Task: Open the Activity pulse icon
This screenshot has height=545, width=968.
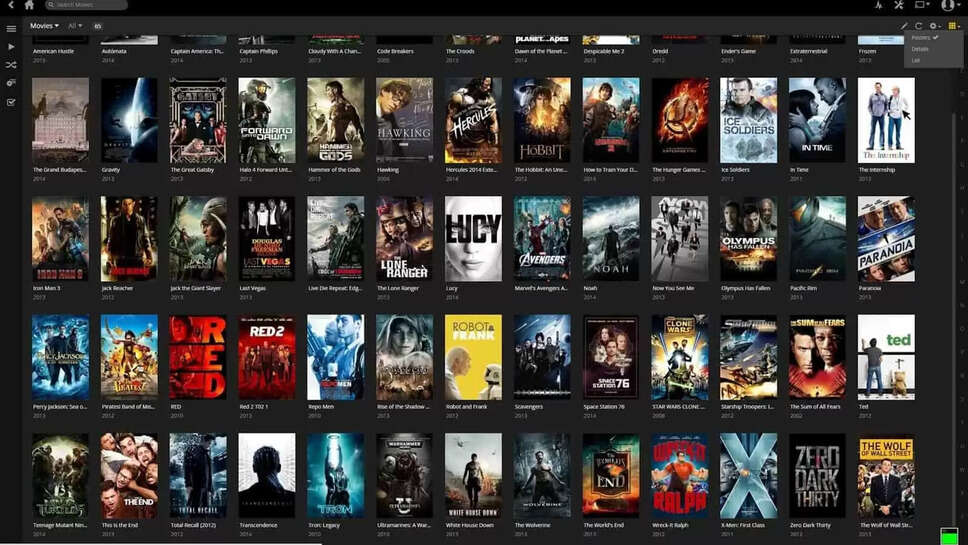Action: tap(878, 5)
